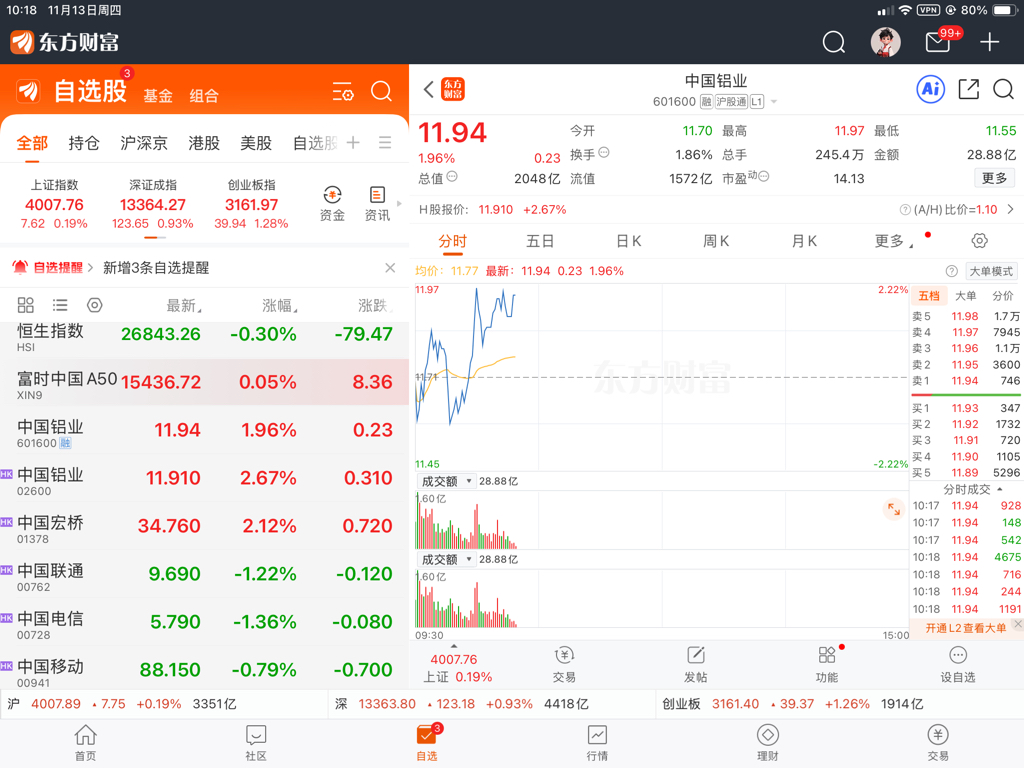Image resolution: width=1024 pixels, height=768 pixels.
Task: Open the 资讯 news icon
Action: [x=377, y=204]
